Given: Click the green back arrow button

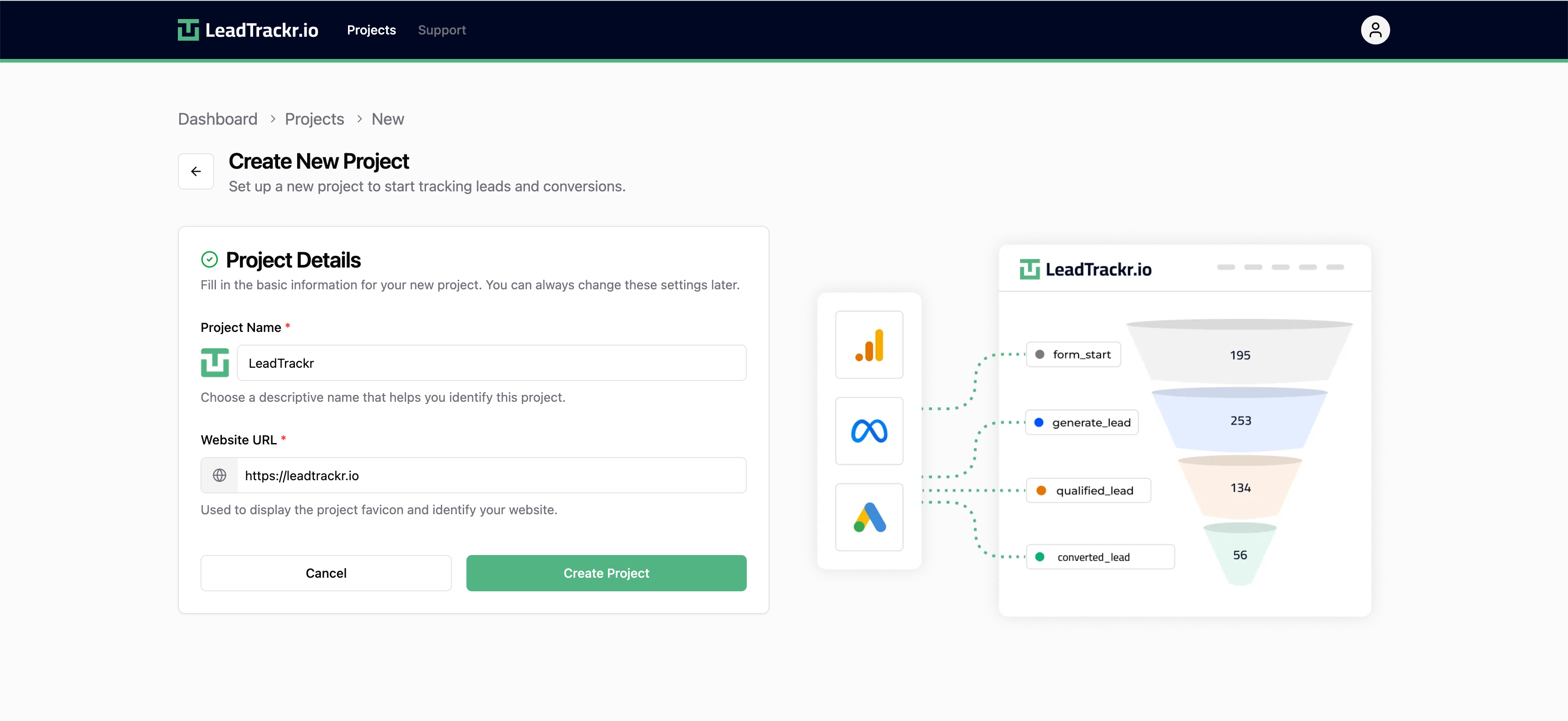Looking at the screenshot, I should [x=196, y=171].
